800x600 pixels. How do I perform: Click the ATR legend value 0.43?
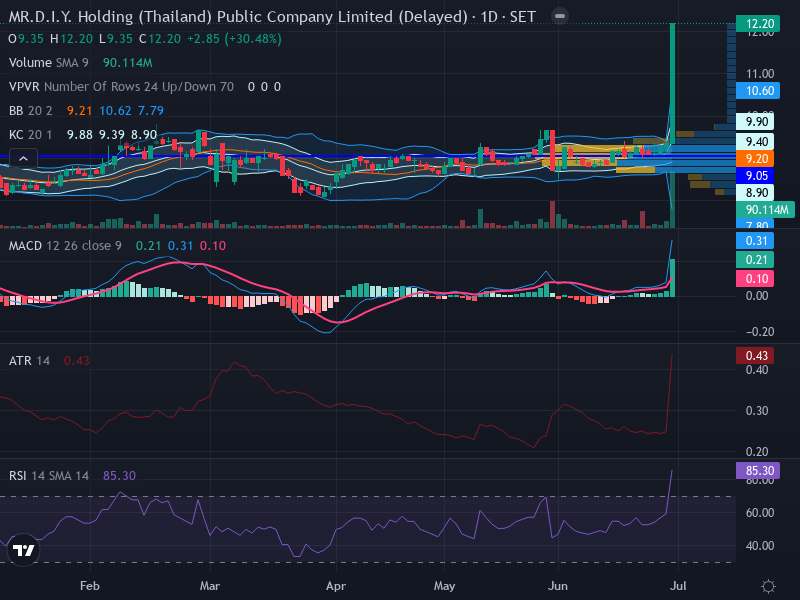pyautogui.click(x=77, y=361)
